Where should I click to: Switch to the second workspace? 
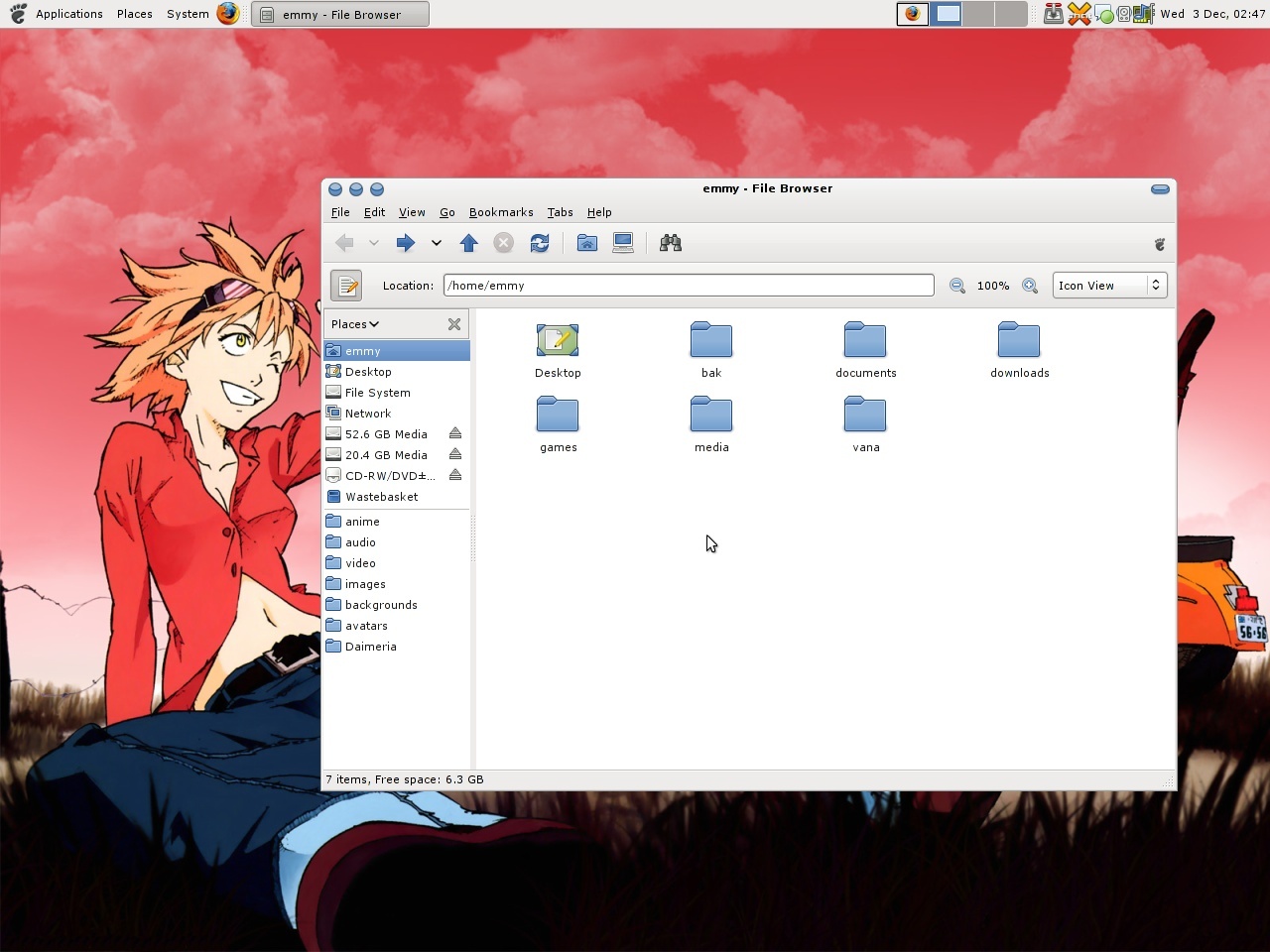click(947, 14)
